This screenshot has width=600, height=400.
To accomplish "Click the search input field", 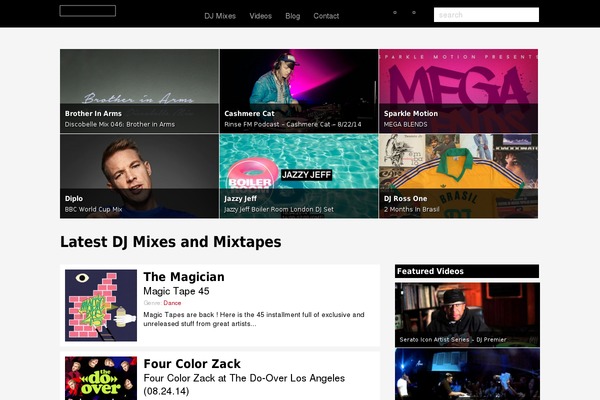I will click(486, 15).
